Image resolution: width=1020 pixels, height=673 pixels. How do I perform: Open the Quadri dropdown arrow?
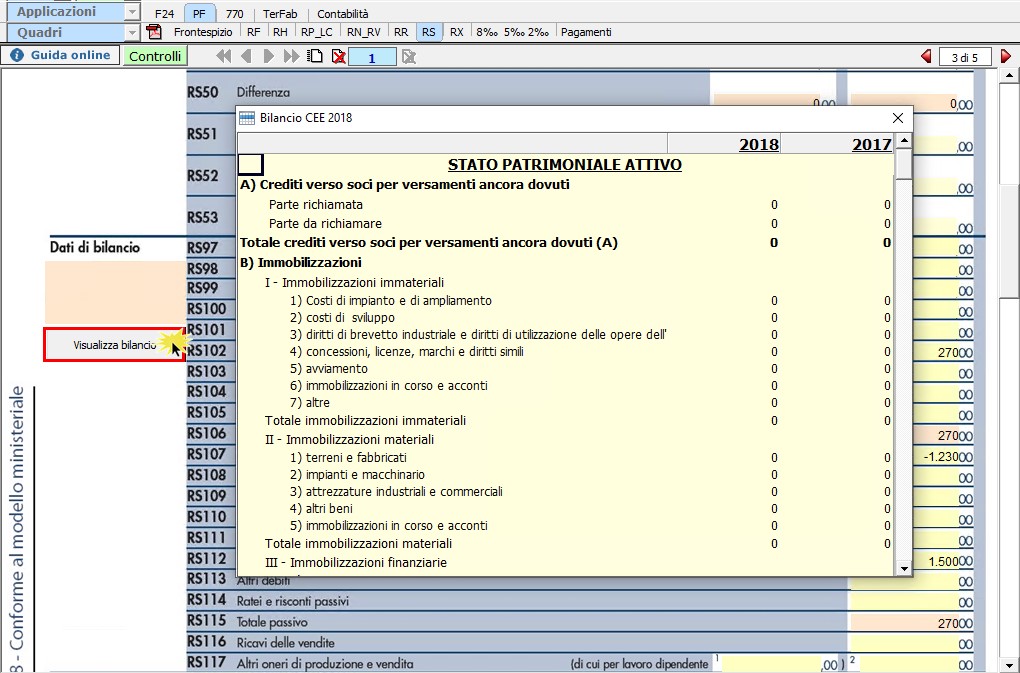pos(132,33)
